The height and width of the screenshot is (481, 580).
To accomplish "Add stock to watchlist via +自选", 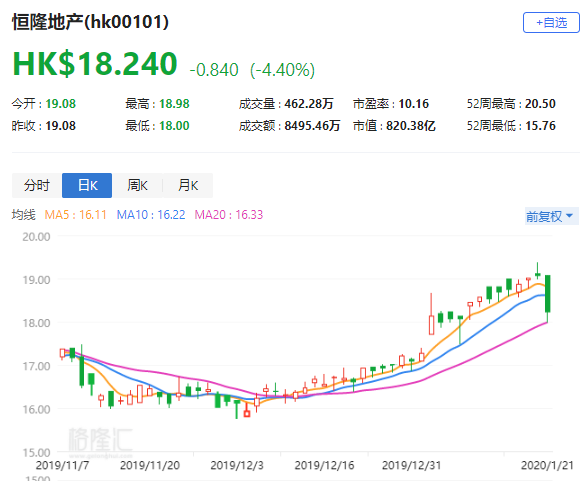I will [x=552, y=23].
